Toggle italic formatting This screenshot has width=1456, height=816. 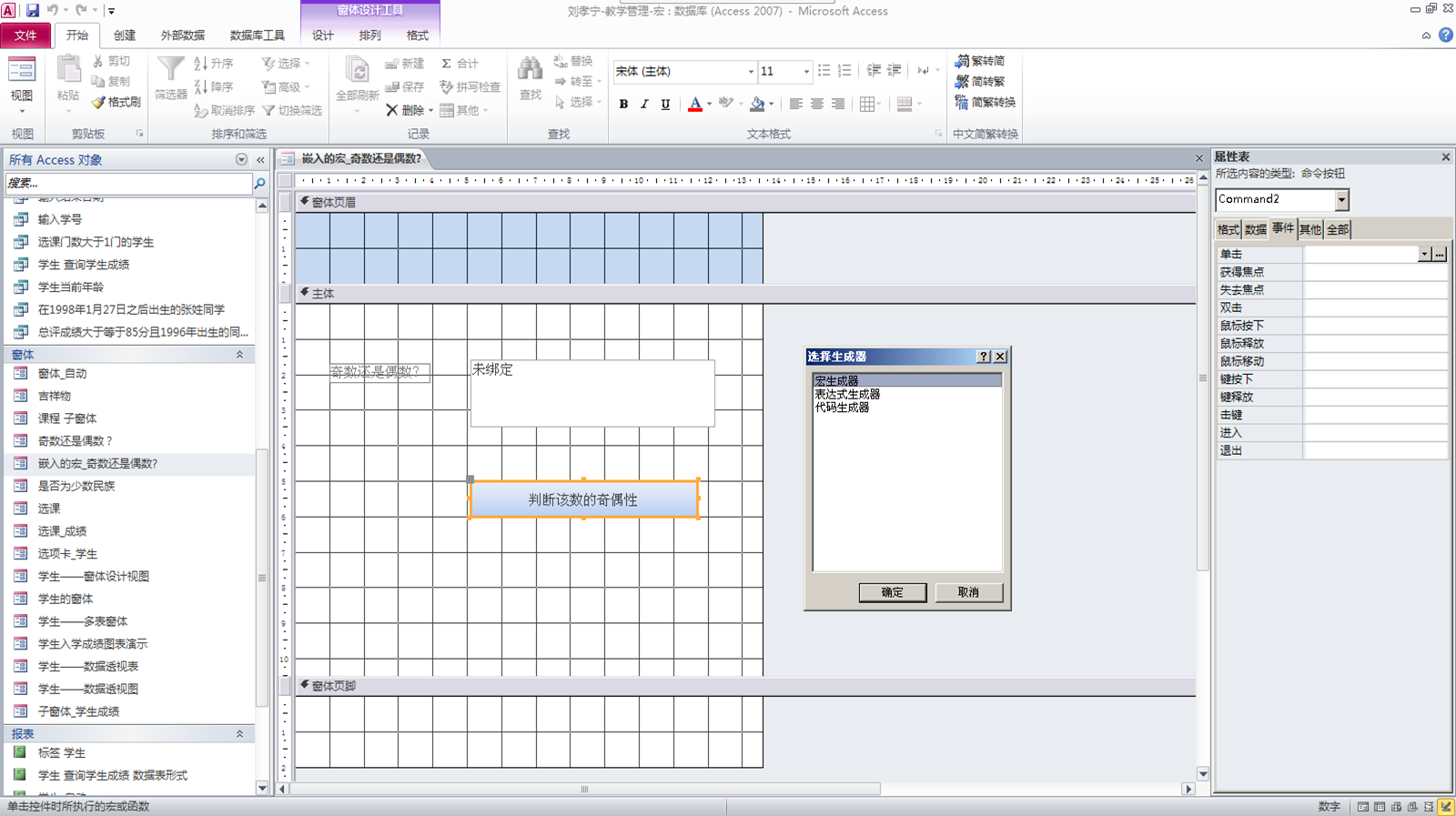coord(644,104)
